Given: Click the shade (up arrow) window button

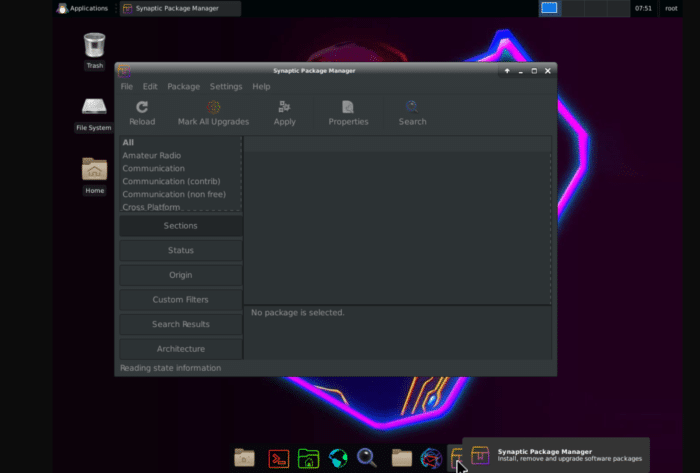Looking at the screenshot, I should (507, 71).
